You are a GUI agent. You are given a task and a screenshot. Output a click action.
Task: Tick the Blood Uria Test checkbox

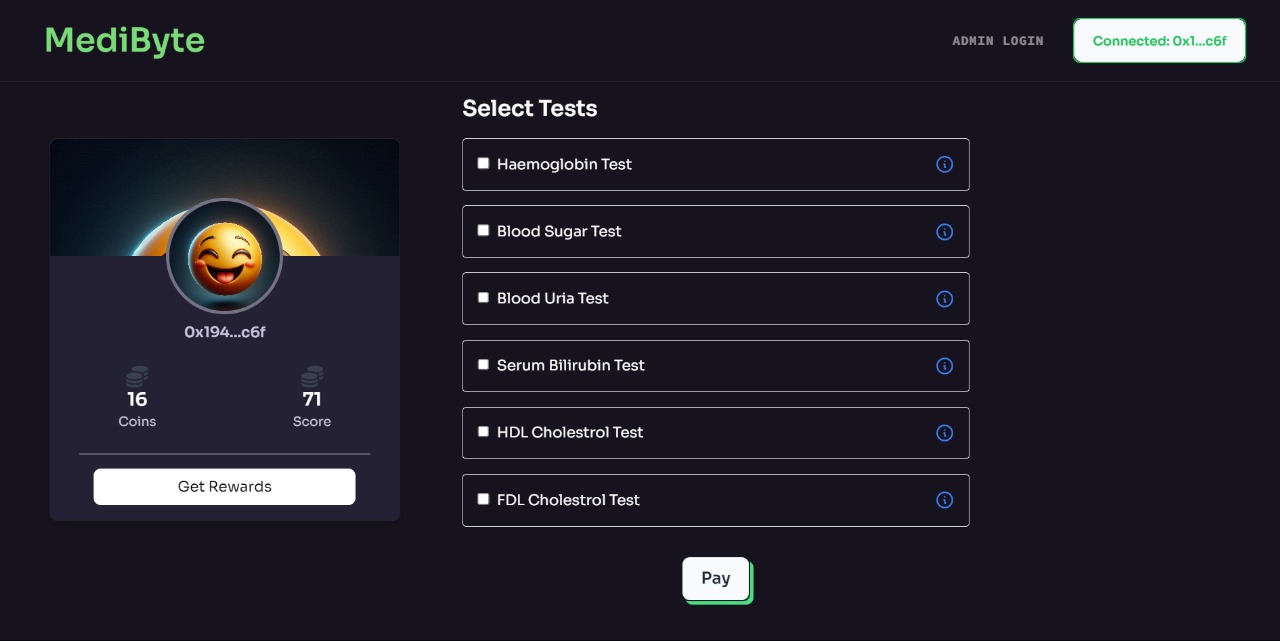(483, 297)
